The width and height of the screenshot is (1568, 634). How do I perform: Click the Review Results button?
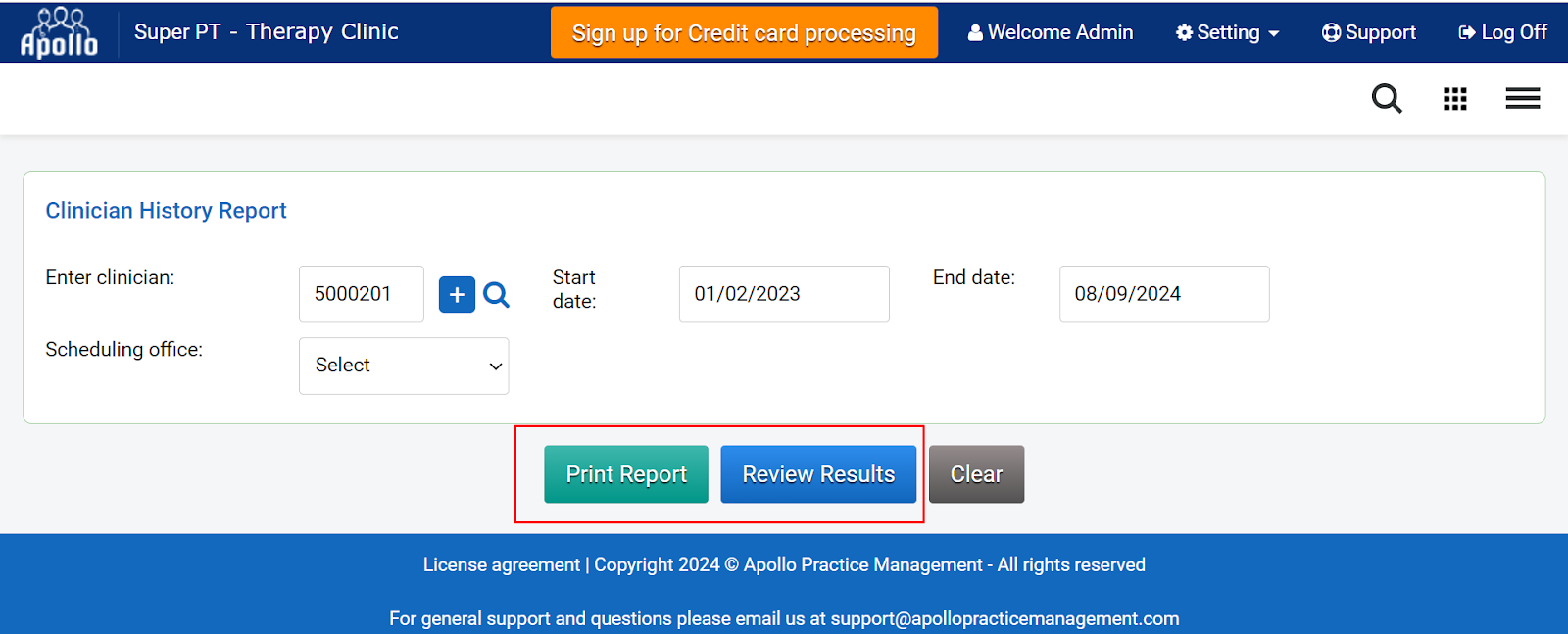click(x=818, y=474)
